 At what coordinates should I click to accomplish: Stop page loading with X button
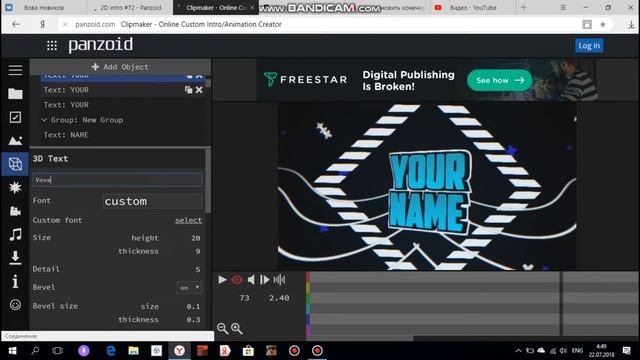pyautogui.click(x=65, y=24)
